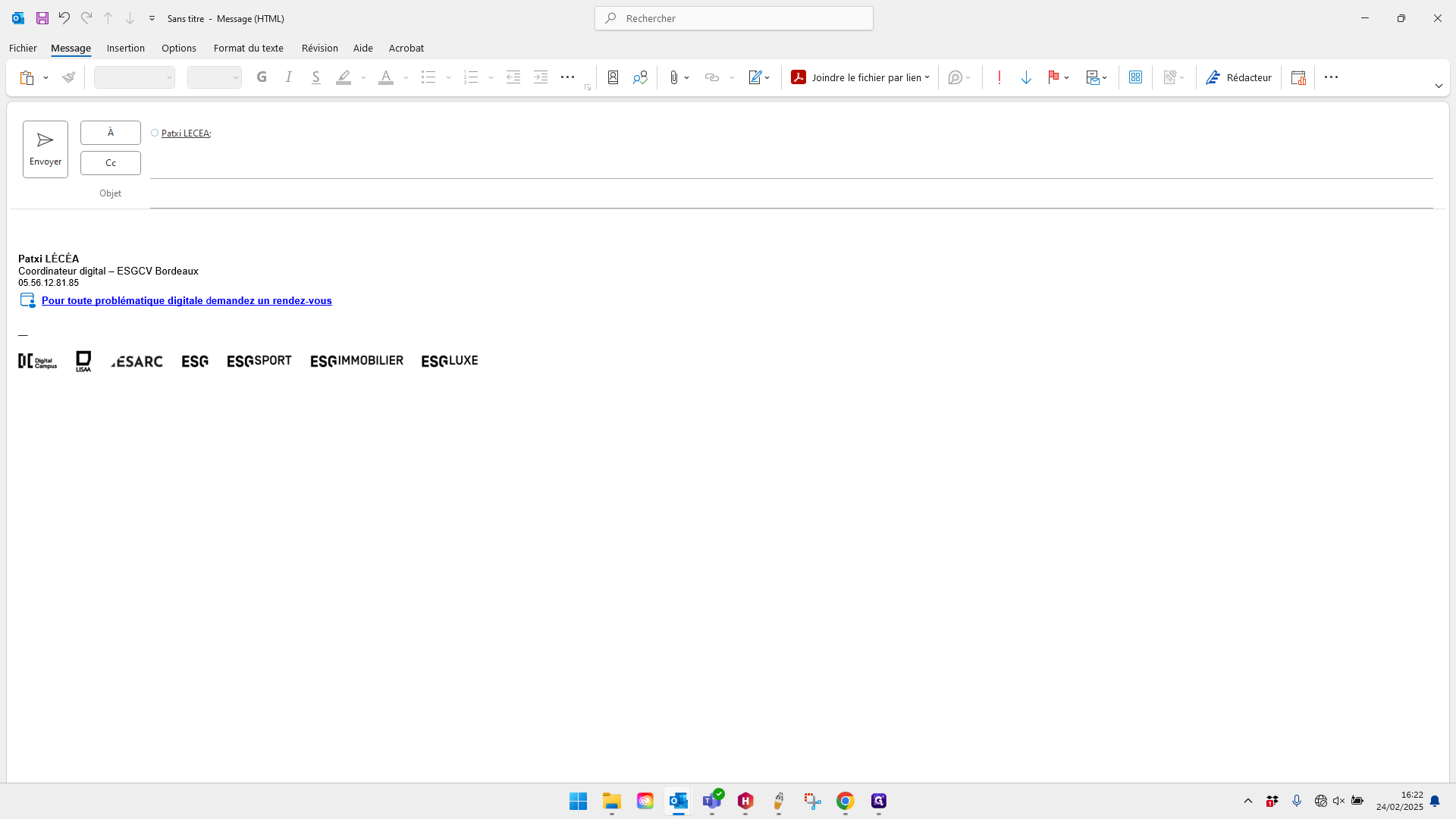The width and height of the screenshot is (1456, 819).
Task: Click Joindre le fichier par lien
Action: click(x=860, y=77)
